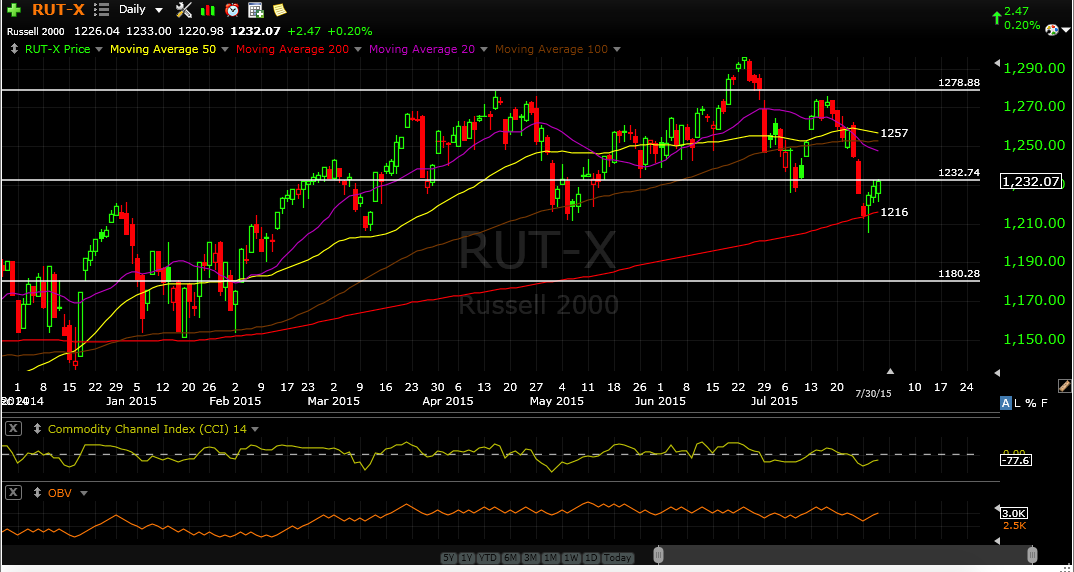Viewport: 1074px width, 572px height.
Task: Click the OBV indicator label
Action: coord(60,493)
